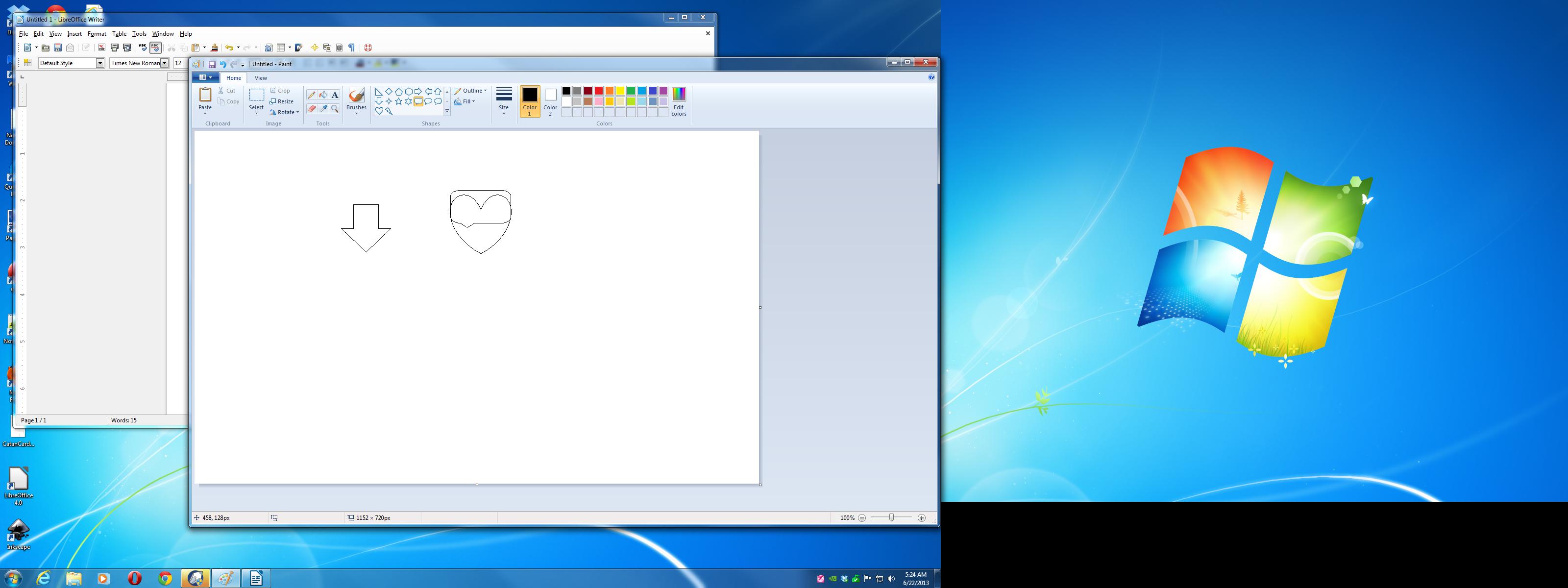Toggle Styles and Formatting icon in Writer

click(27, 63)
